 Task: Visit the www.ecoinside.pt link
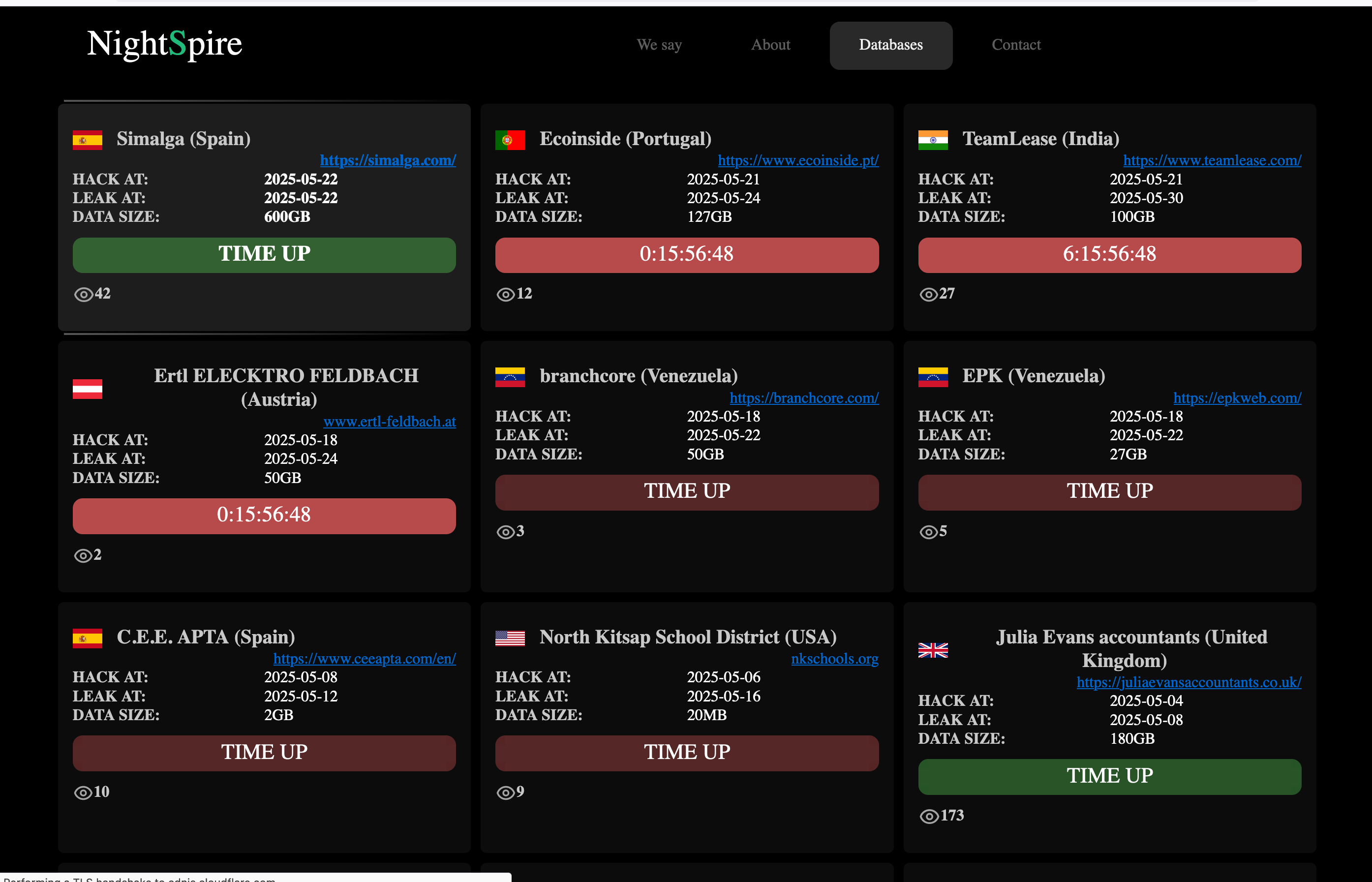click(x=797, y=160)
